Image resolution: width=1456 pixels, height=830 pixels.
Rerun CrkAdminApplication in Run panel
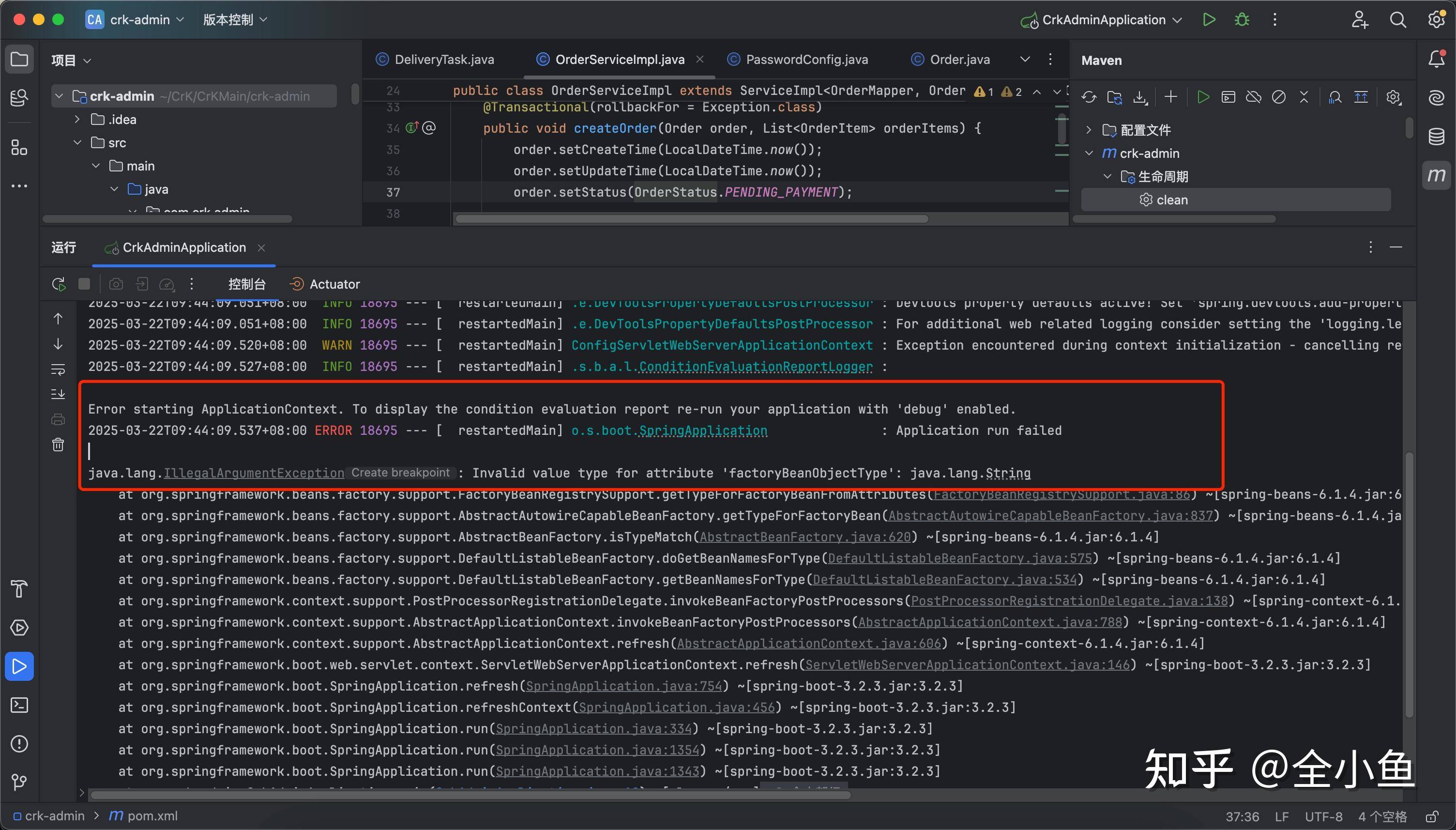[x=58, y=284]
